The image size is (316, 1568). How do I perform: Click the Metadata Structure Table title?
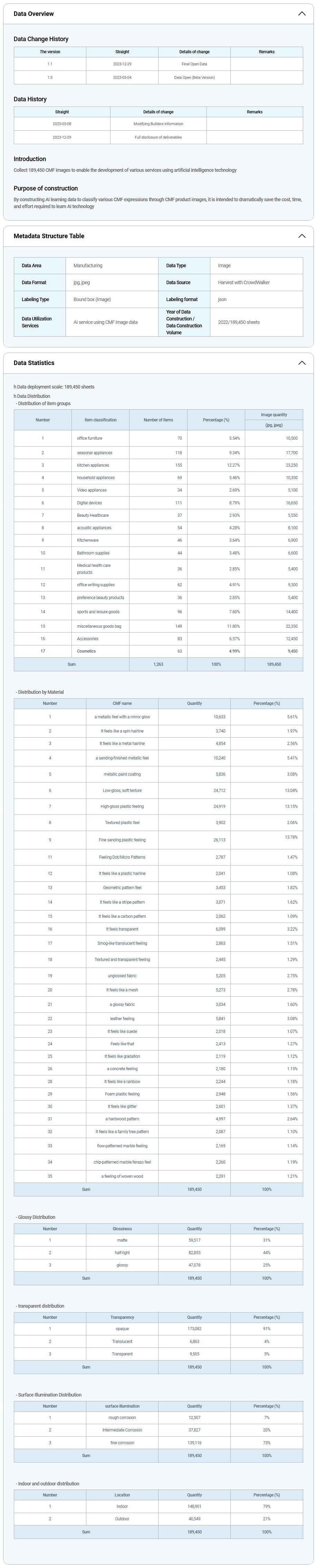[x=49, y=235]
